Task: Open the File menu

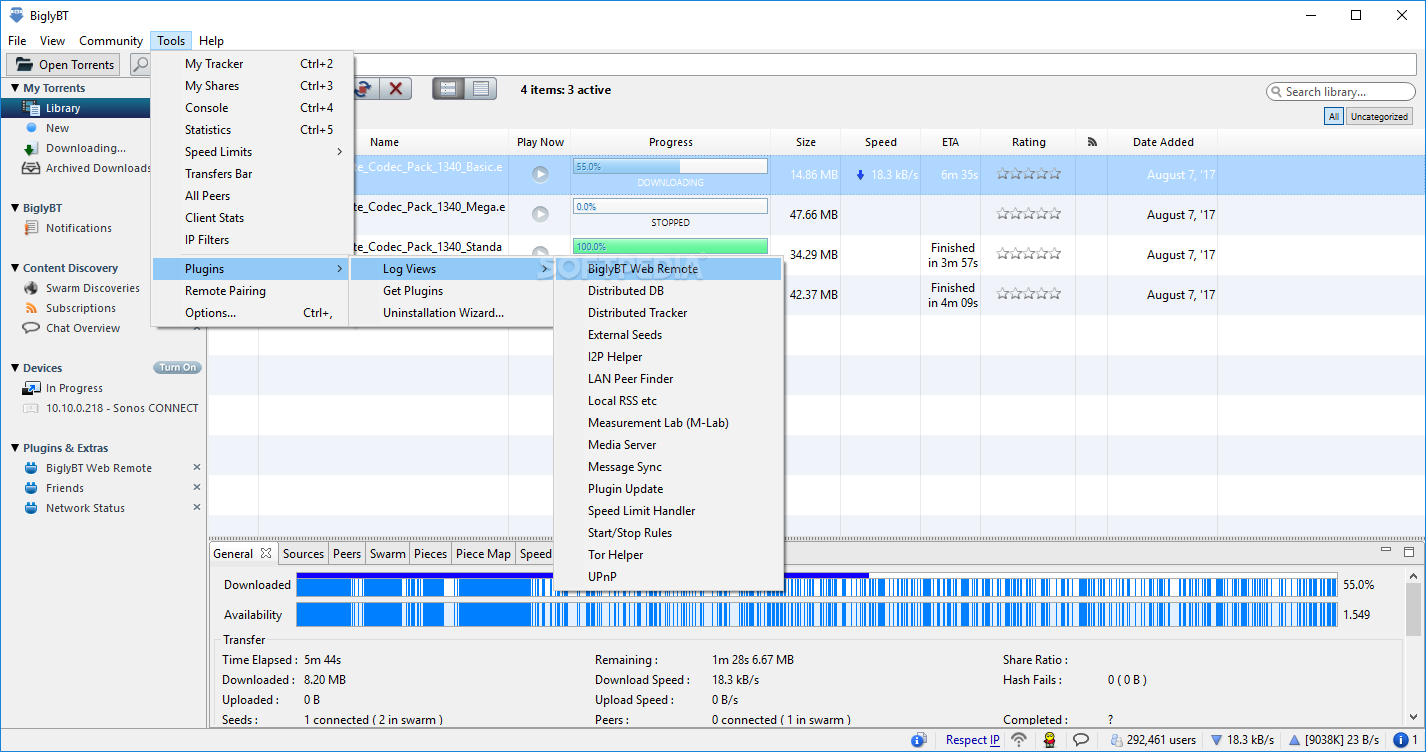Action: pyautogui.click(x=17, y=41)
